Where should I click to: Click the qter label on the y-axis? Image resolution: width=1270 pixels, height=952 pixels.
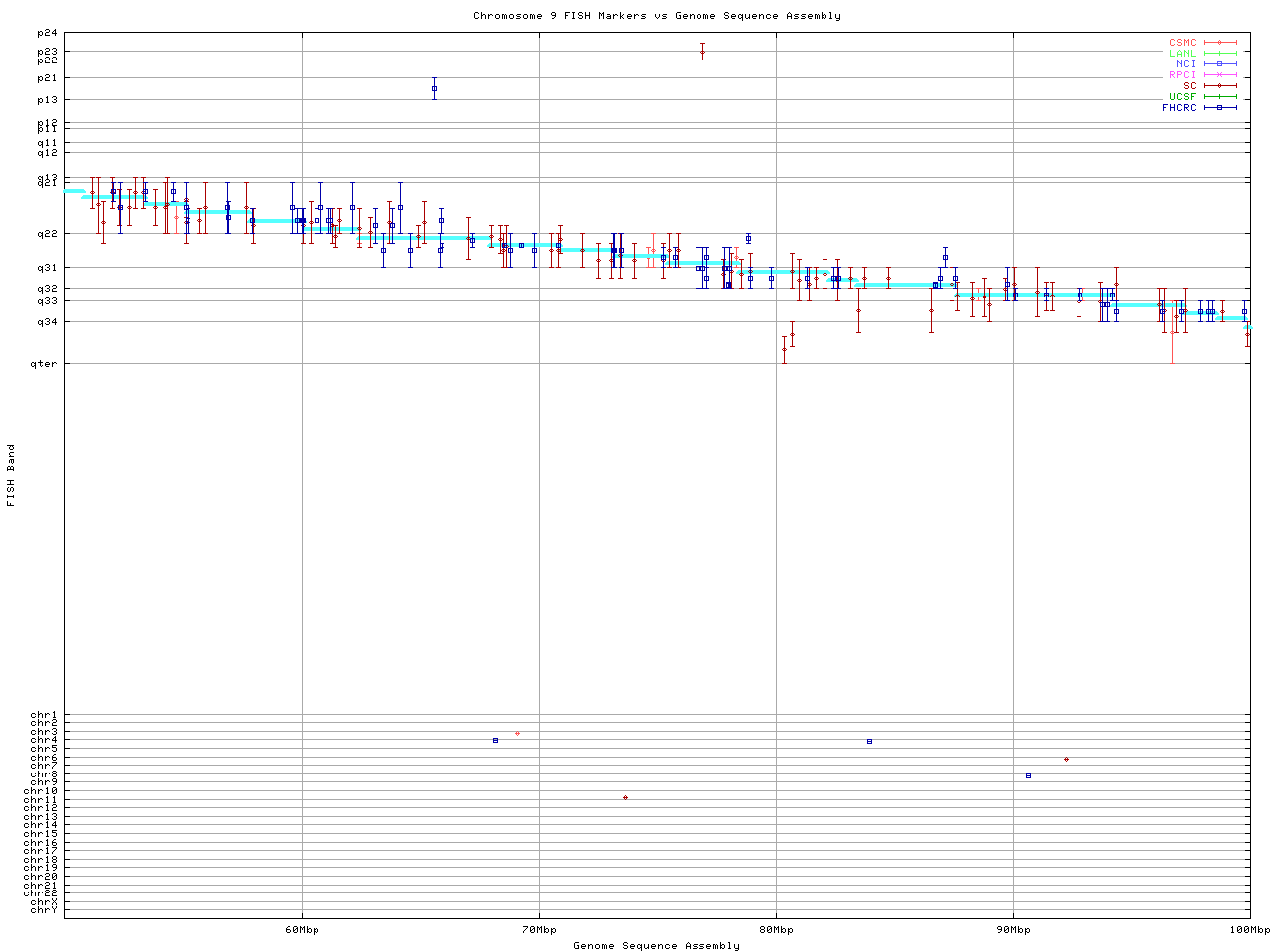tap(47, 364)
